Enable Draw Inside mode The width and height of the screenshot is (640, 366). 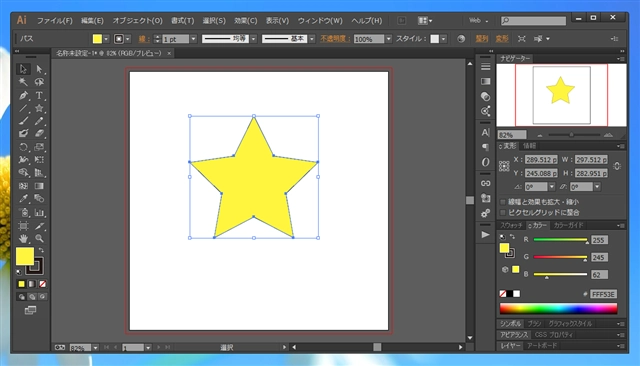[42, 297]
